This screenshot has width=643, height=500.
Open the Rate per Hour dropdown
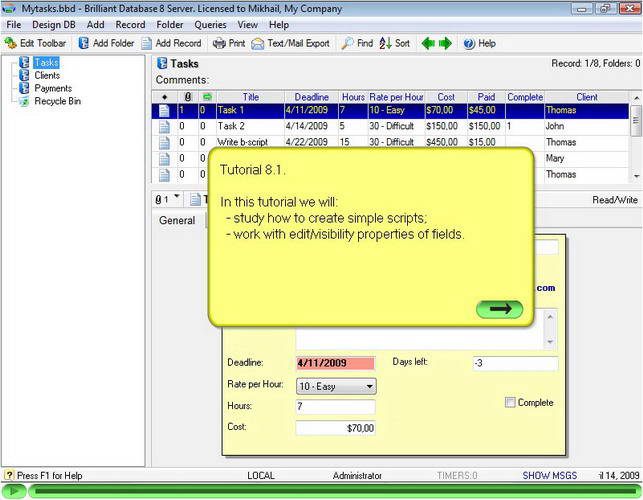336,386
